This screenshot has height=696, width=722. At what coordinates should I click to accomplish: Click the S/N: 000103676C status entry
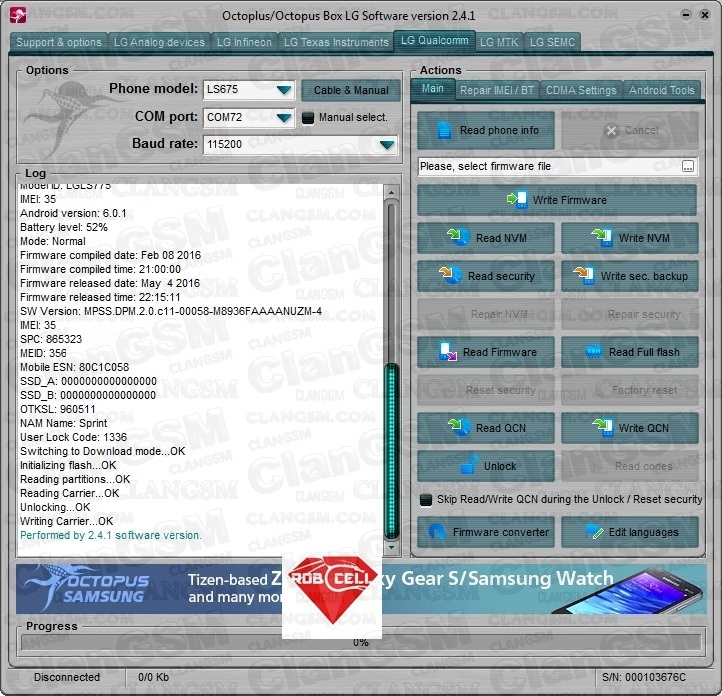pos(644,677)
